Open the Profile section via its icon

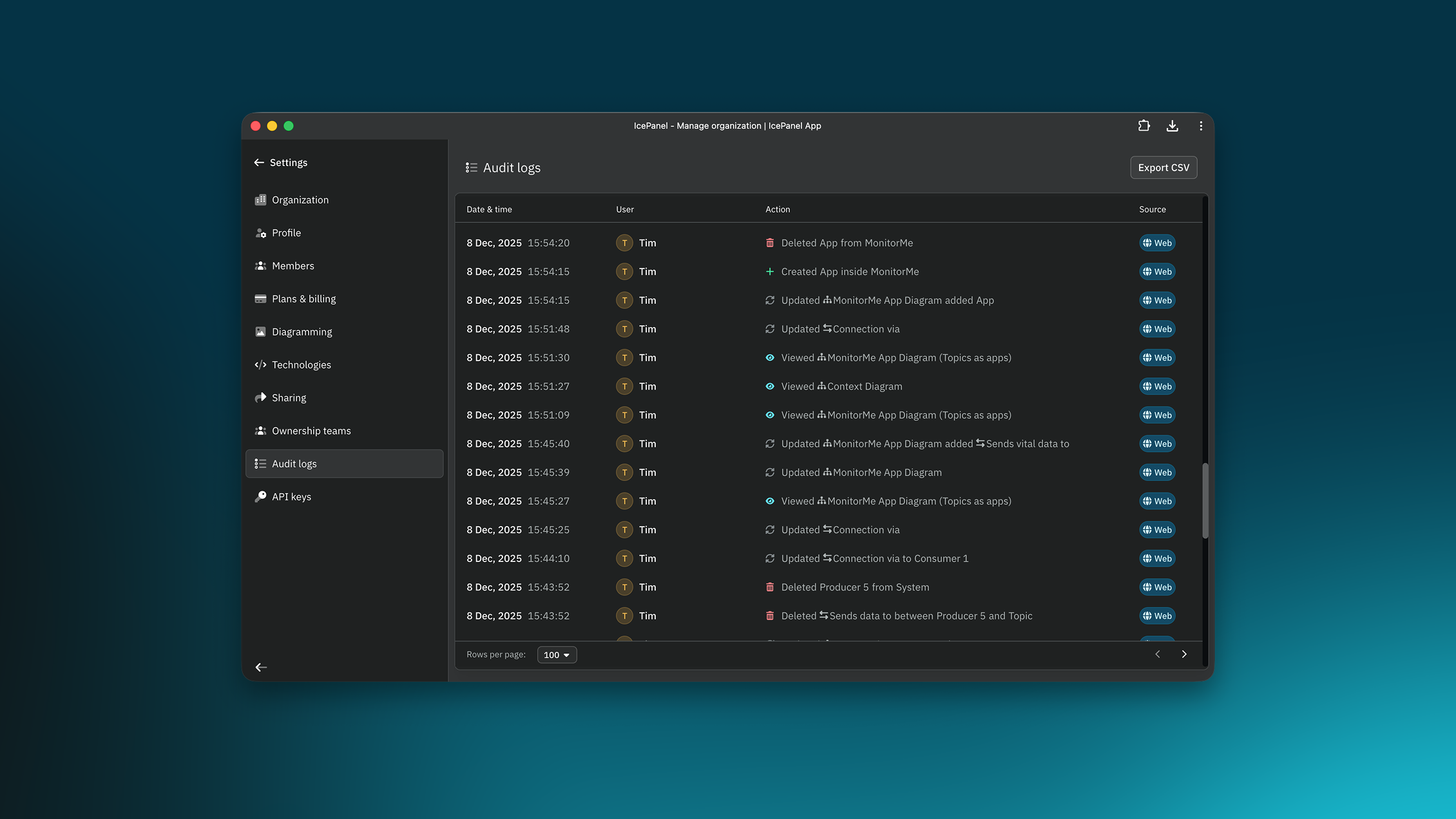[x=260, y=233]
